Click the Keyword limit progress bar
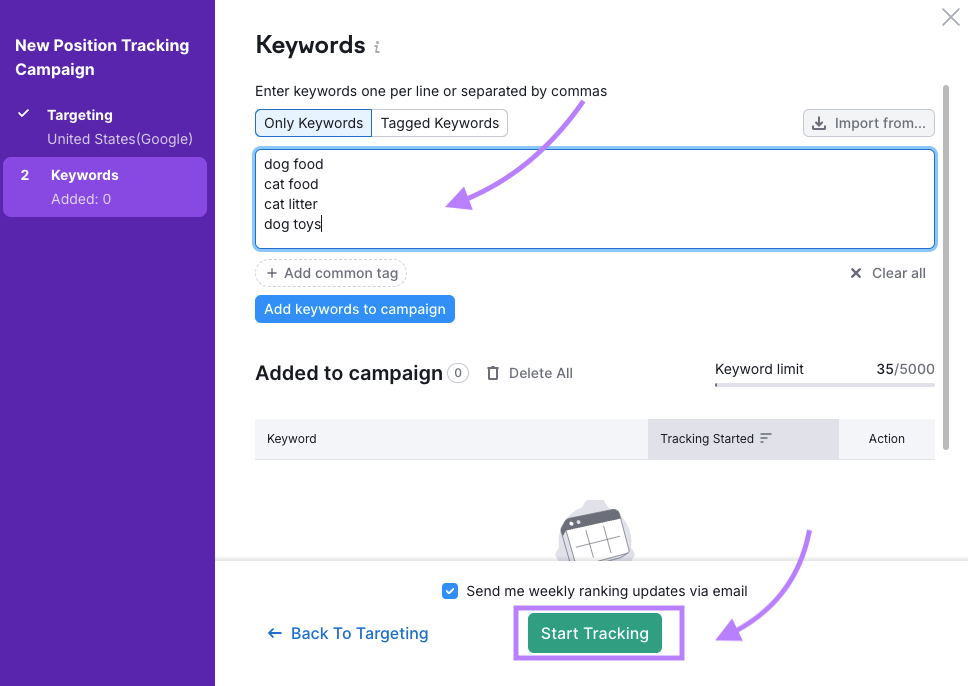 tap(824, 384)
